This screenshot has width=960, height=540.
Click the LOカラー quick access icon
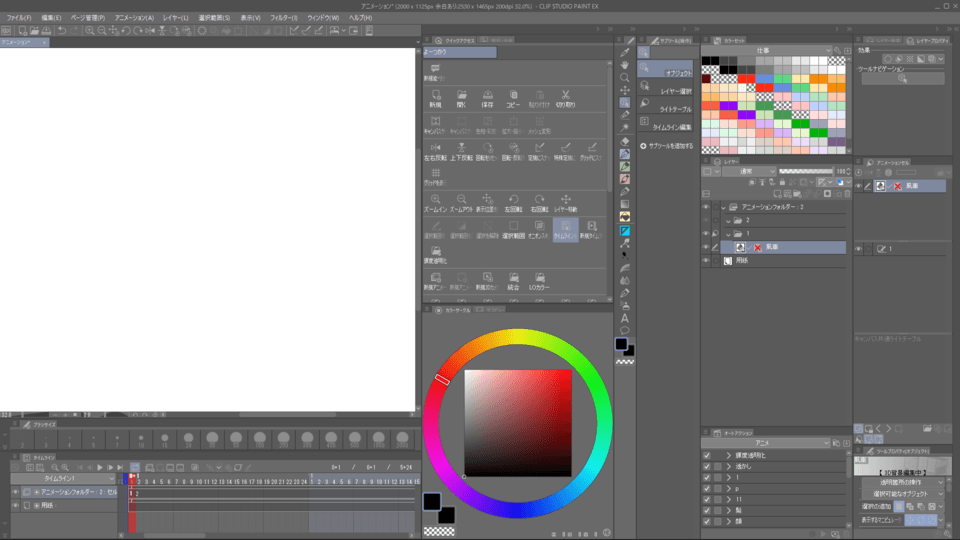(539, 281)
